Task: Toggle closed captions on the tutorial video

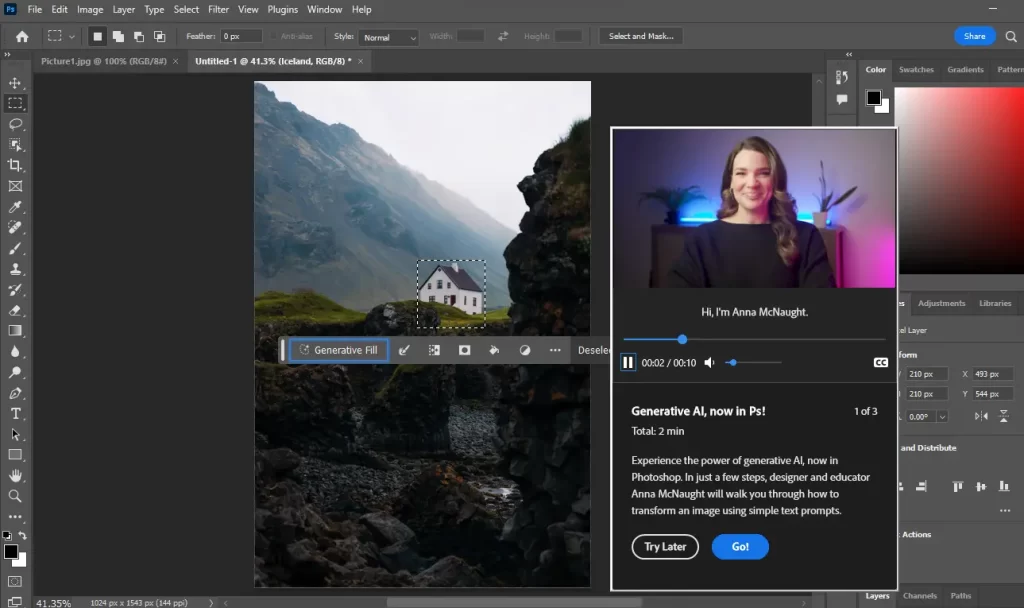Action: (880, 363)
